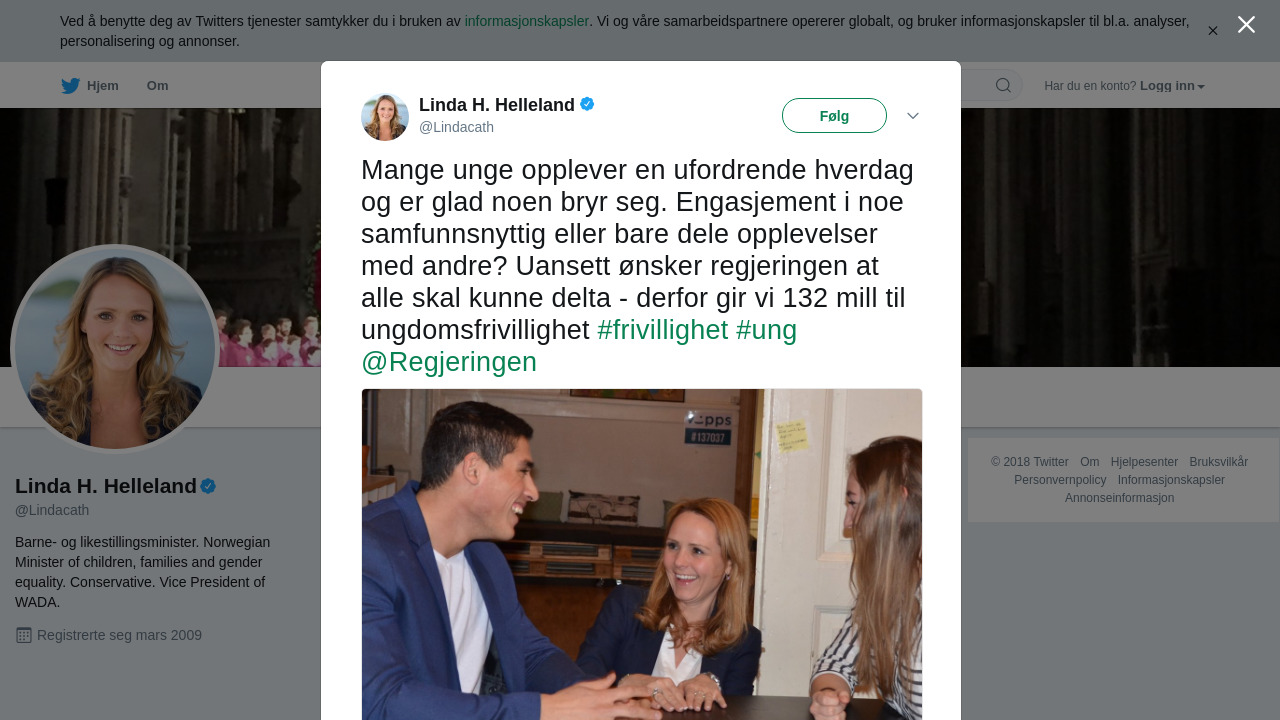This screenshot has height=720, width=1280.
Task: Click the calendar icon near registration date
Action: pos(24,635)
